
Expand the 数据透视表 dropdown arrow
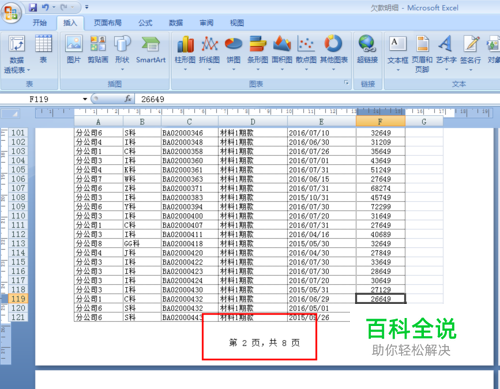(29, 70)
